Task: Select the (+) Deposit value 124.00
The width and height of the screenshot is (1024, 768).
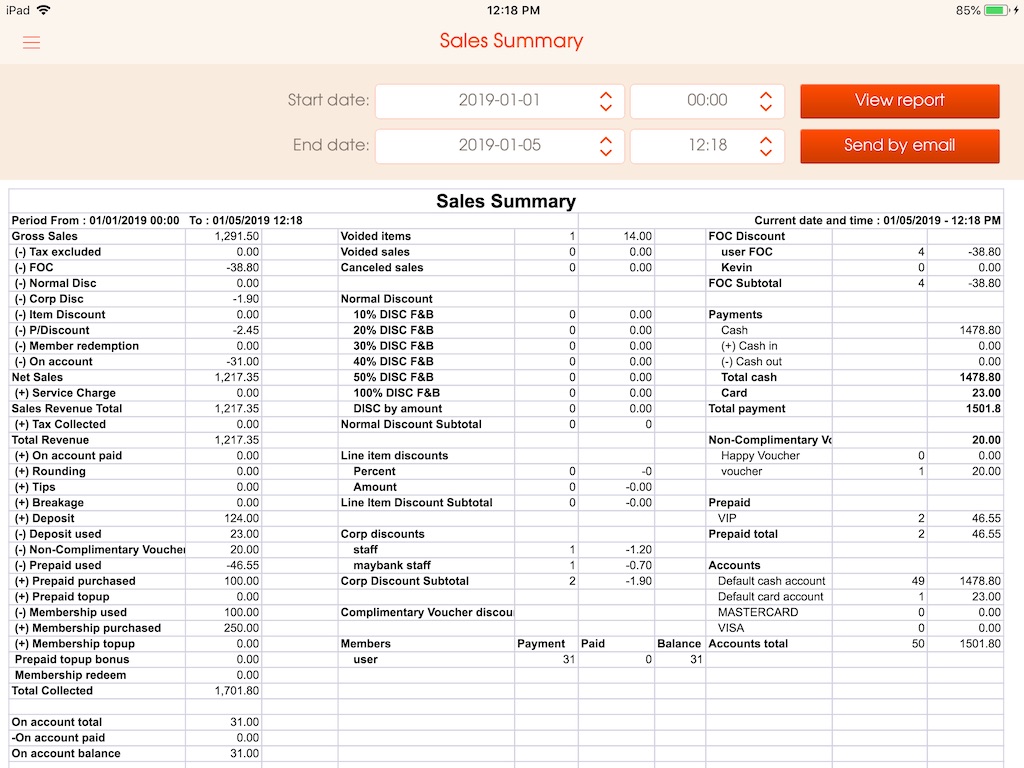Action: coord(242,519)
